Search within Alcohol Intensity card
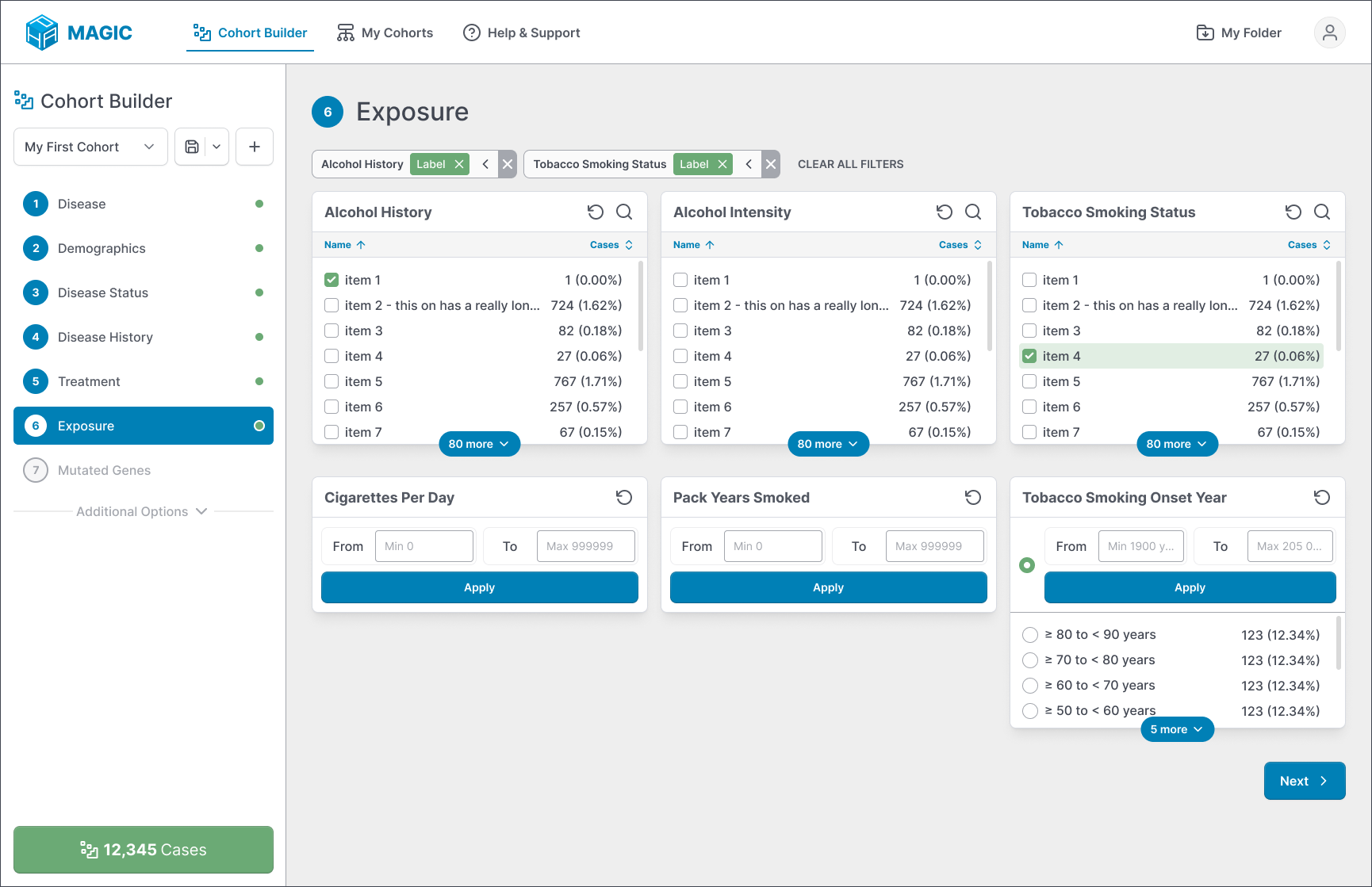Screen dimensions: 1372x887 (973, 212)
